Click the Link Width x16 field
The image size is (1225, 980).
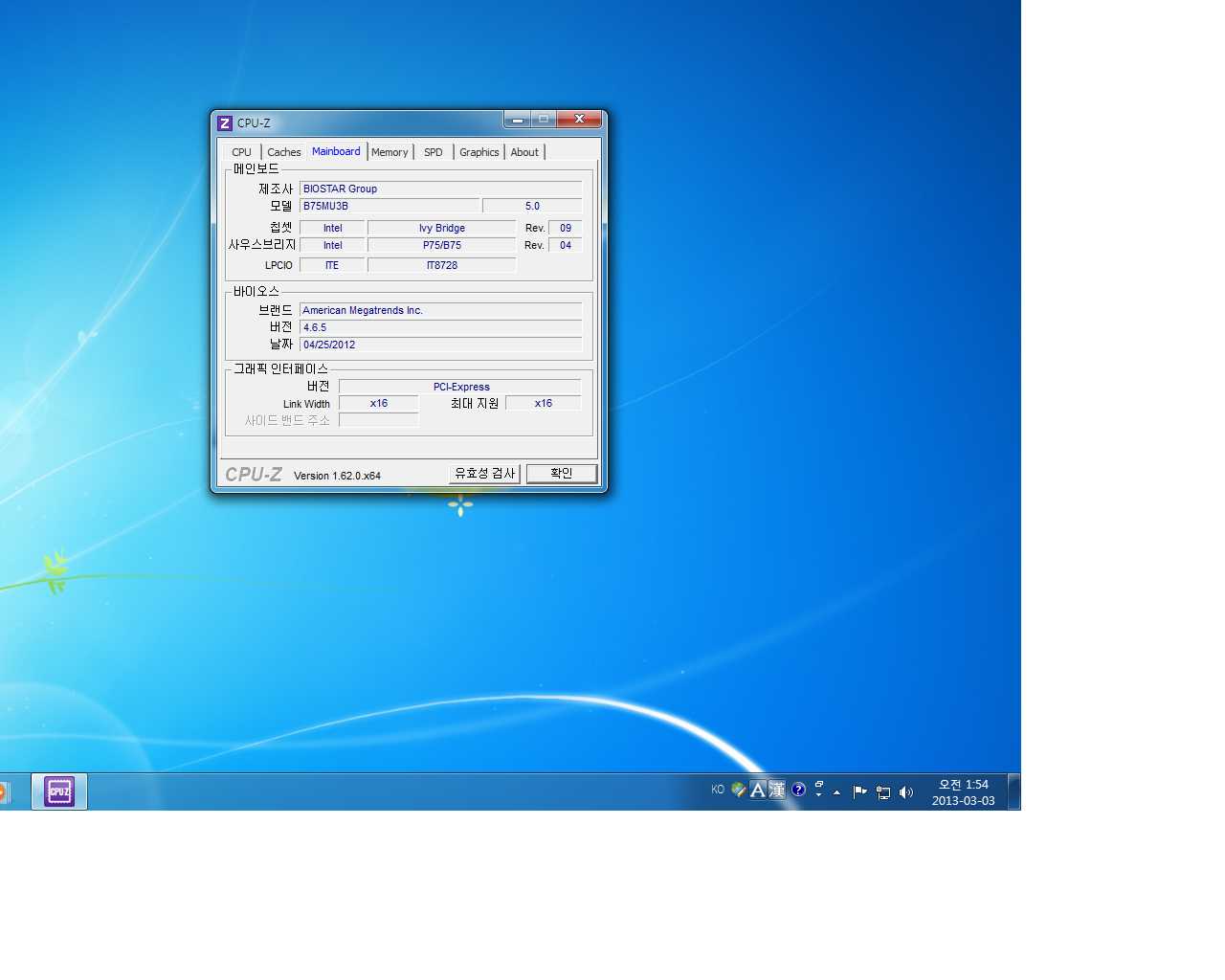tap(379, 403)
